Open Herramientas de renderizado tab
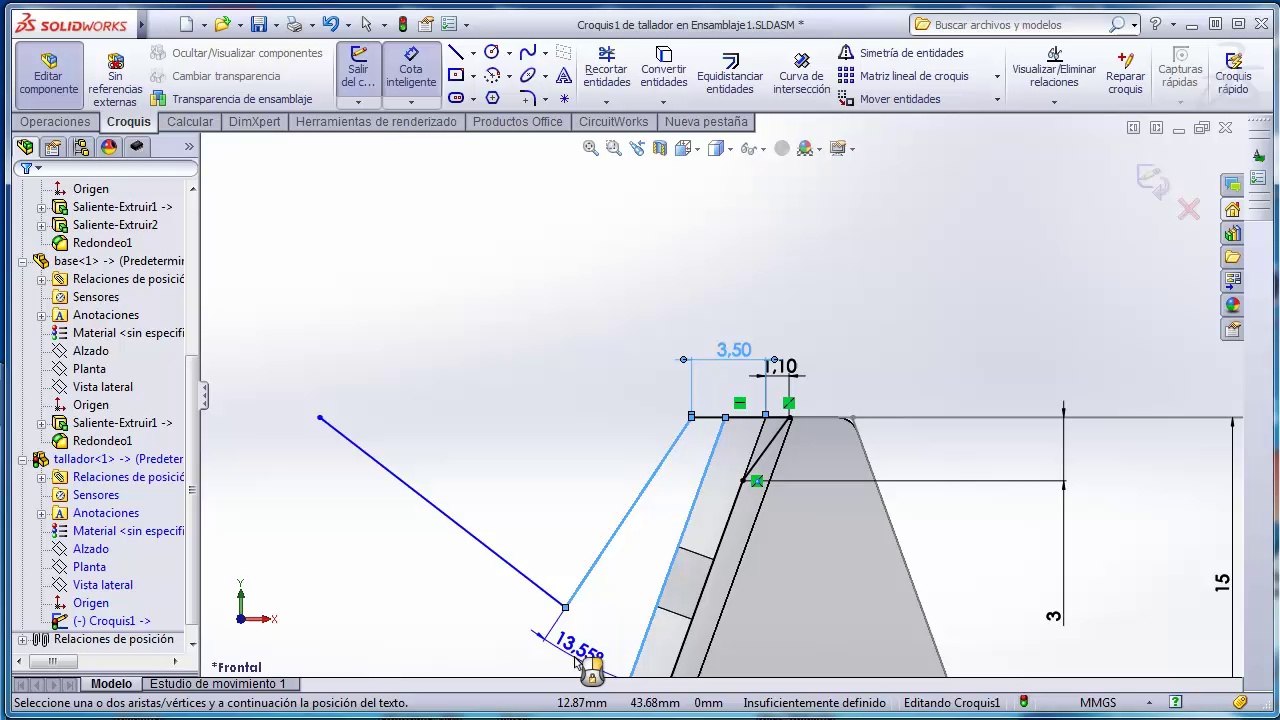Viewport: 1280px width, 720px height. click(x=376, y=122)
